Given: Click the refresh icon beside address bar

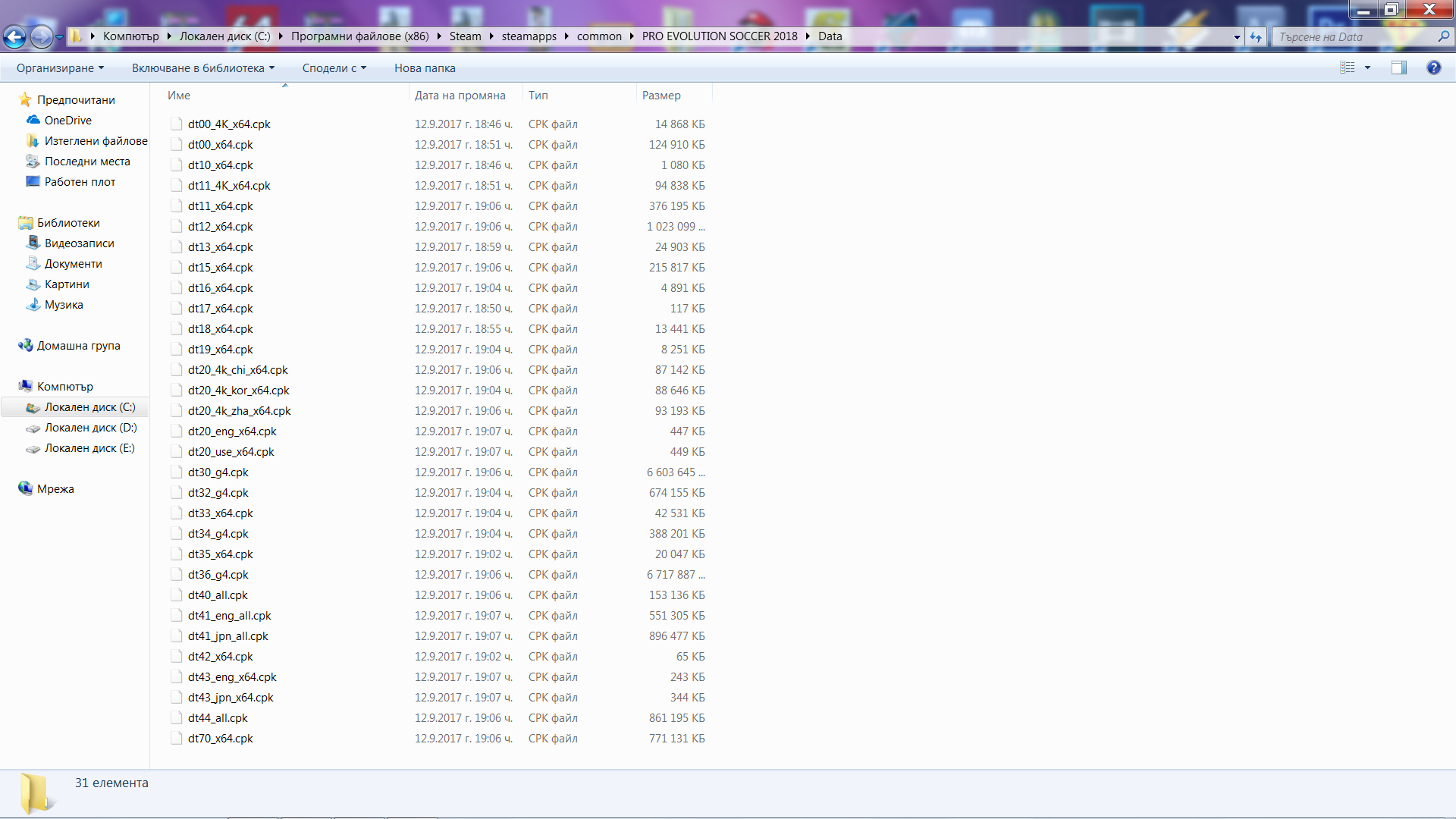Looking at the screenshot, I should click(1256, 37).
